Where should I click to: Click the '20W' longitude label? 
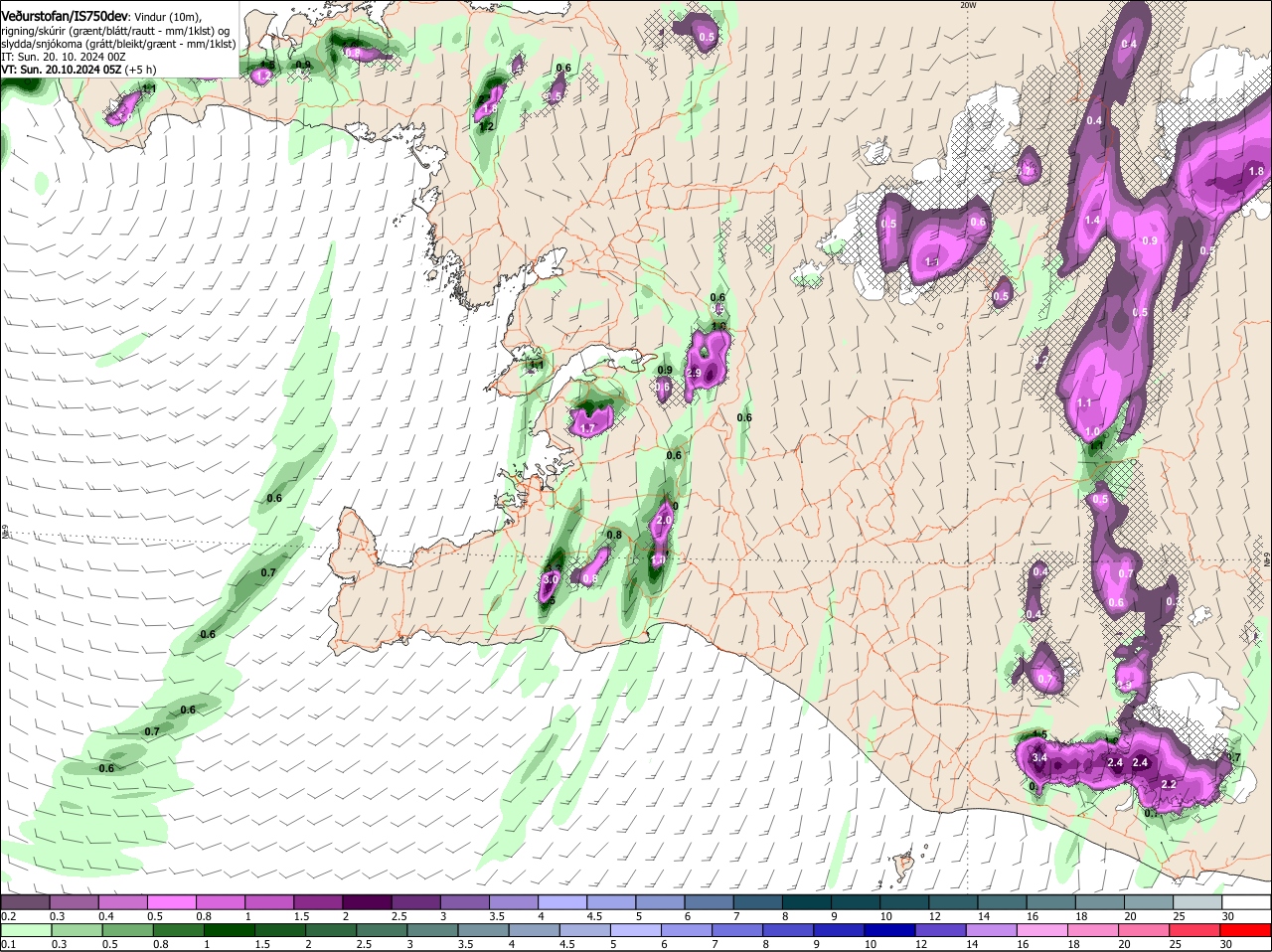969,5
